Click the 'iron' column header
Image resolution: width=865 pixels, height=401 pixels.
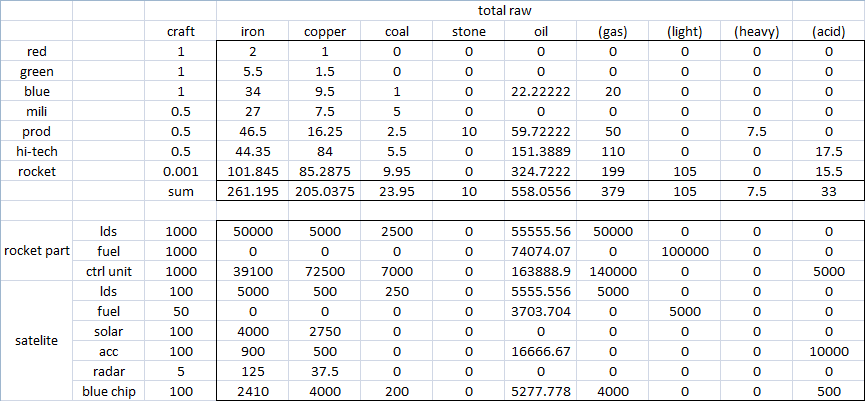(x=253, y=31)
